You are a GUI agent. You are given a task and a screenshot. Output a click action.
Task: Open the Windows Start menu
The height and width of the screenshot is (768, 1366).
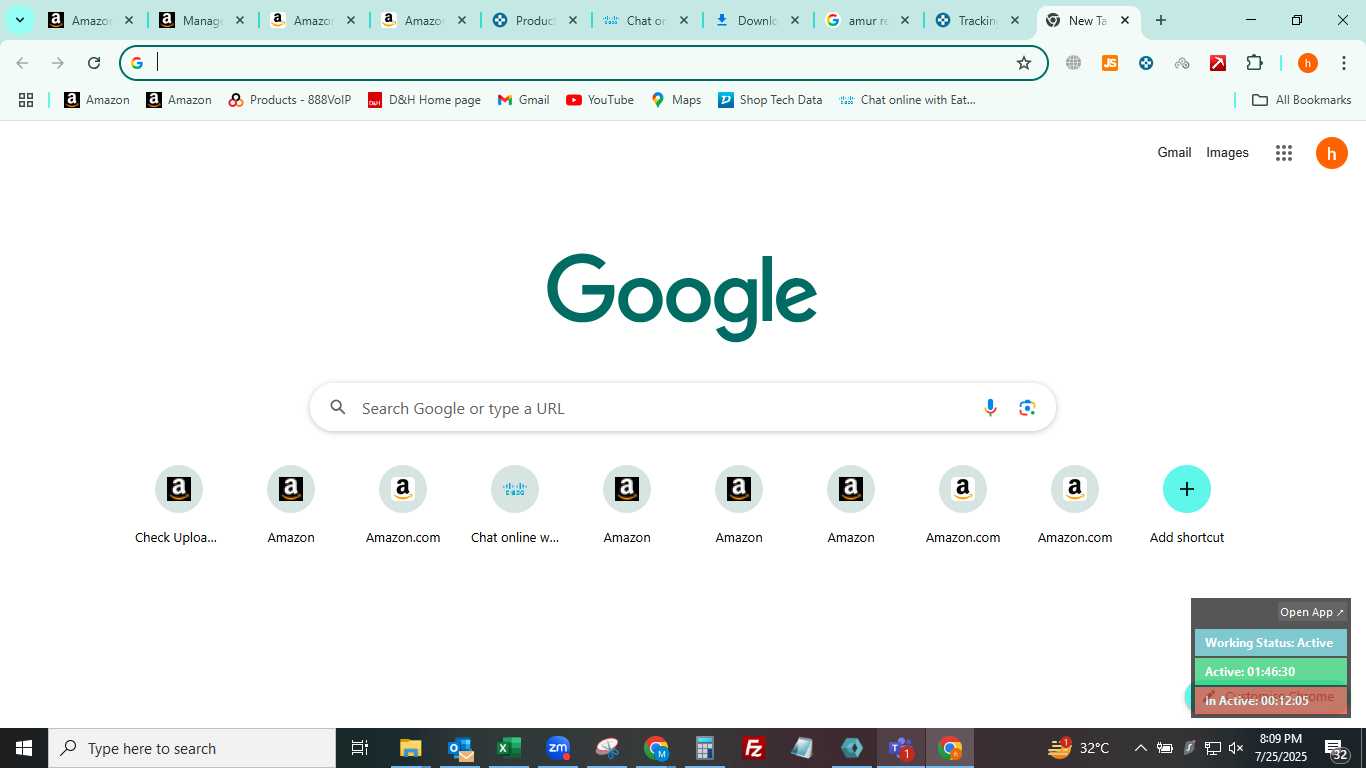24,748
